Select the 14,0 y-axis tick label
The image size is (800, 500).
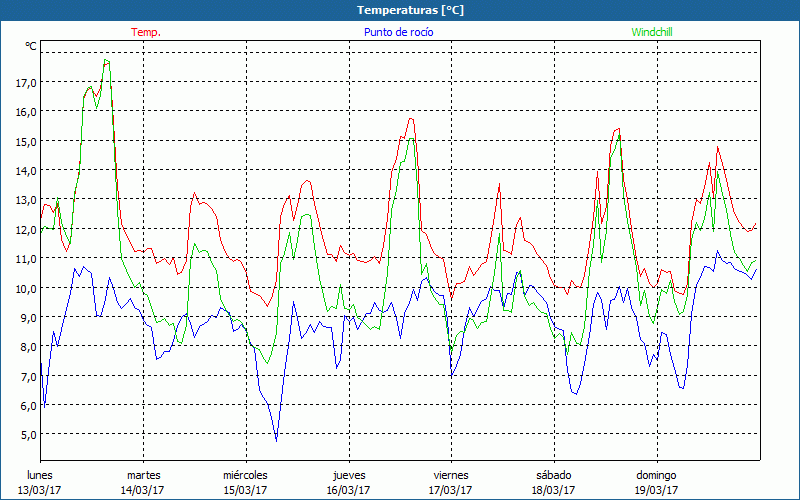[x=27, y=170]
